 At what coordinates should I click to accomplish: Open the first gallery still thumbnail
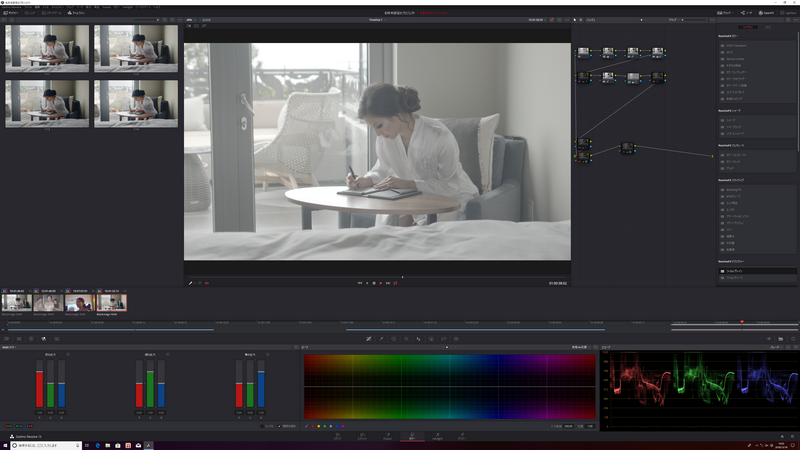(47, 48)
